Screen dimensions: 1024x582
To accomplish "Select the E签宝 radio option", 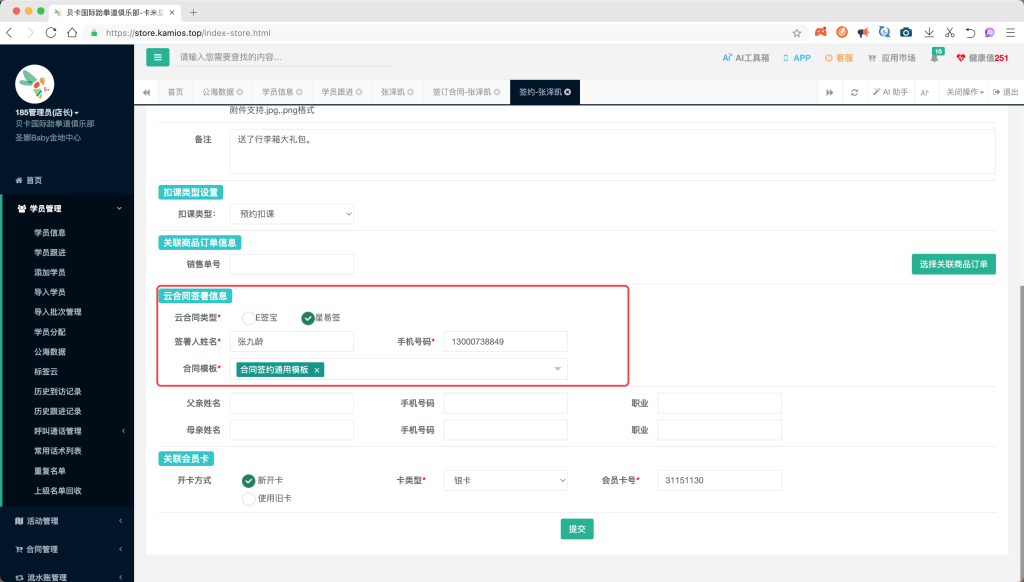I will click(x=248, y=318).
